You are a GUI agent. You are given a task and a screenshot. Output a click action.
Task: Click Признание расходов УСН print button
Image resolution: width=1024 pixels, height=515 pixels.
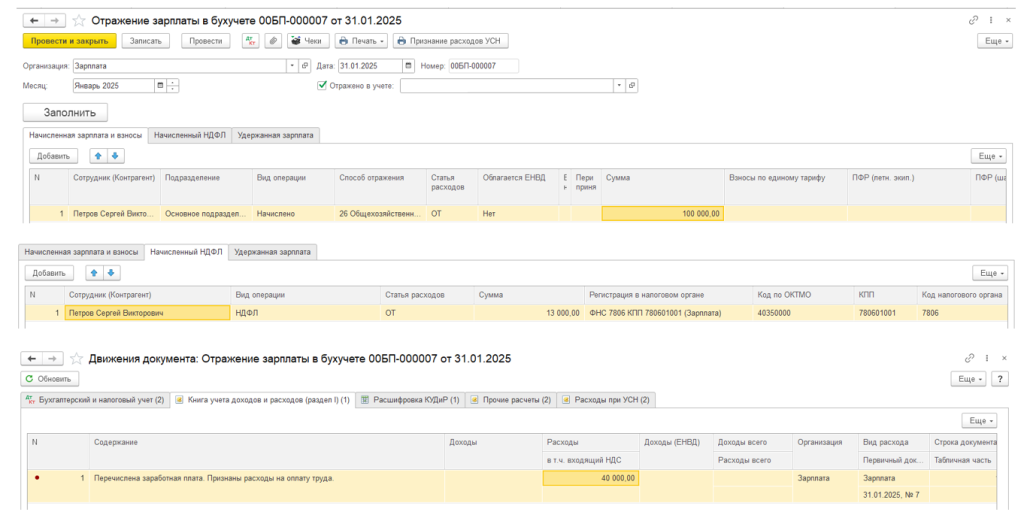(450, 40)
